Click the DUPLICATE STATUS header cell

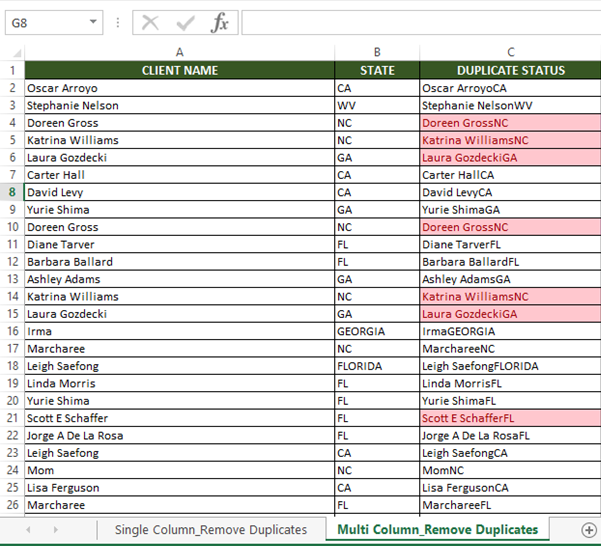pyautogui.click(x=511, y=71)
